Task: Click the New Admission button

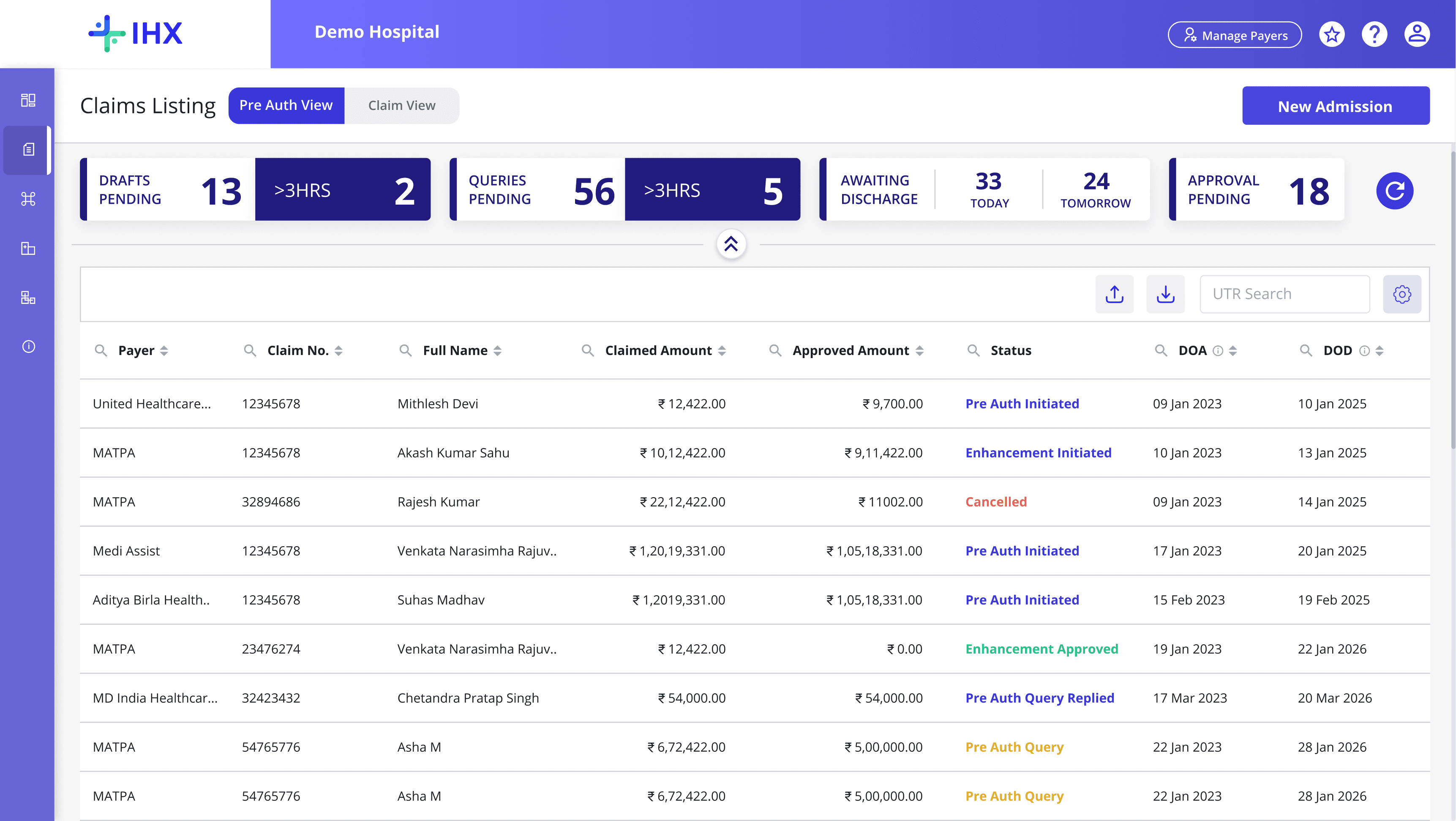Action: (x=1335, y=106)
